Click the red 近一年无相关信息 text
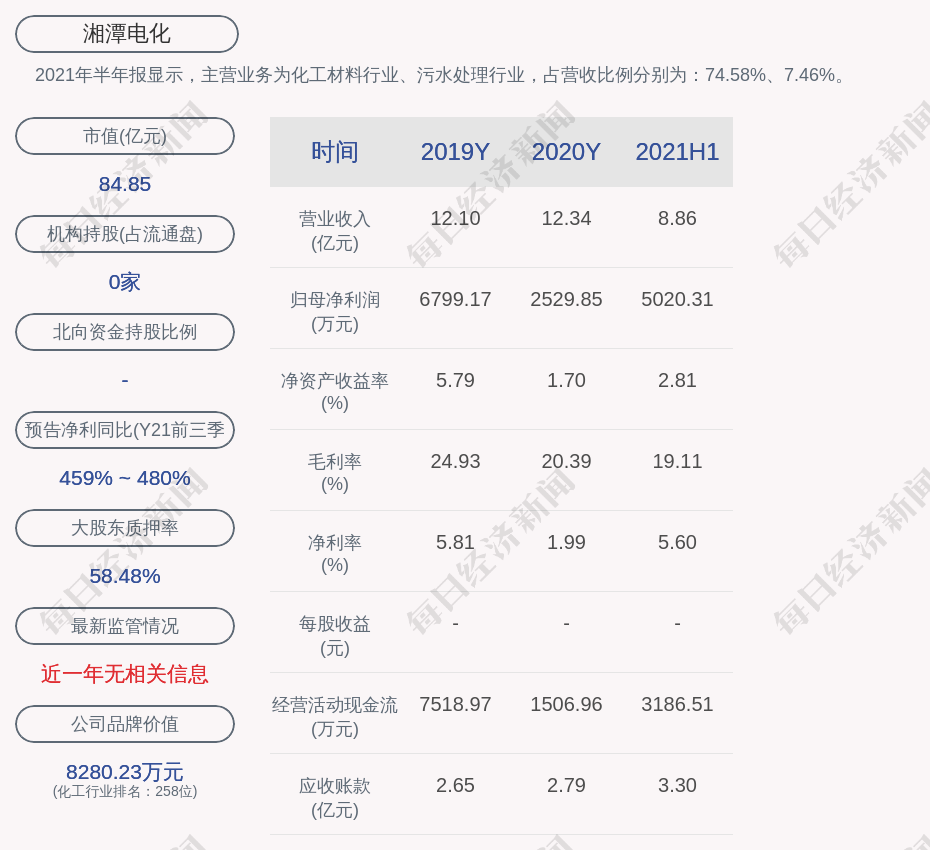This screenshot has height=850, width=930. point(125,674)
